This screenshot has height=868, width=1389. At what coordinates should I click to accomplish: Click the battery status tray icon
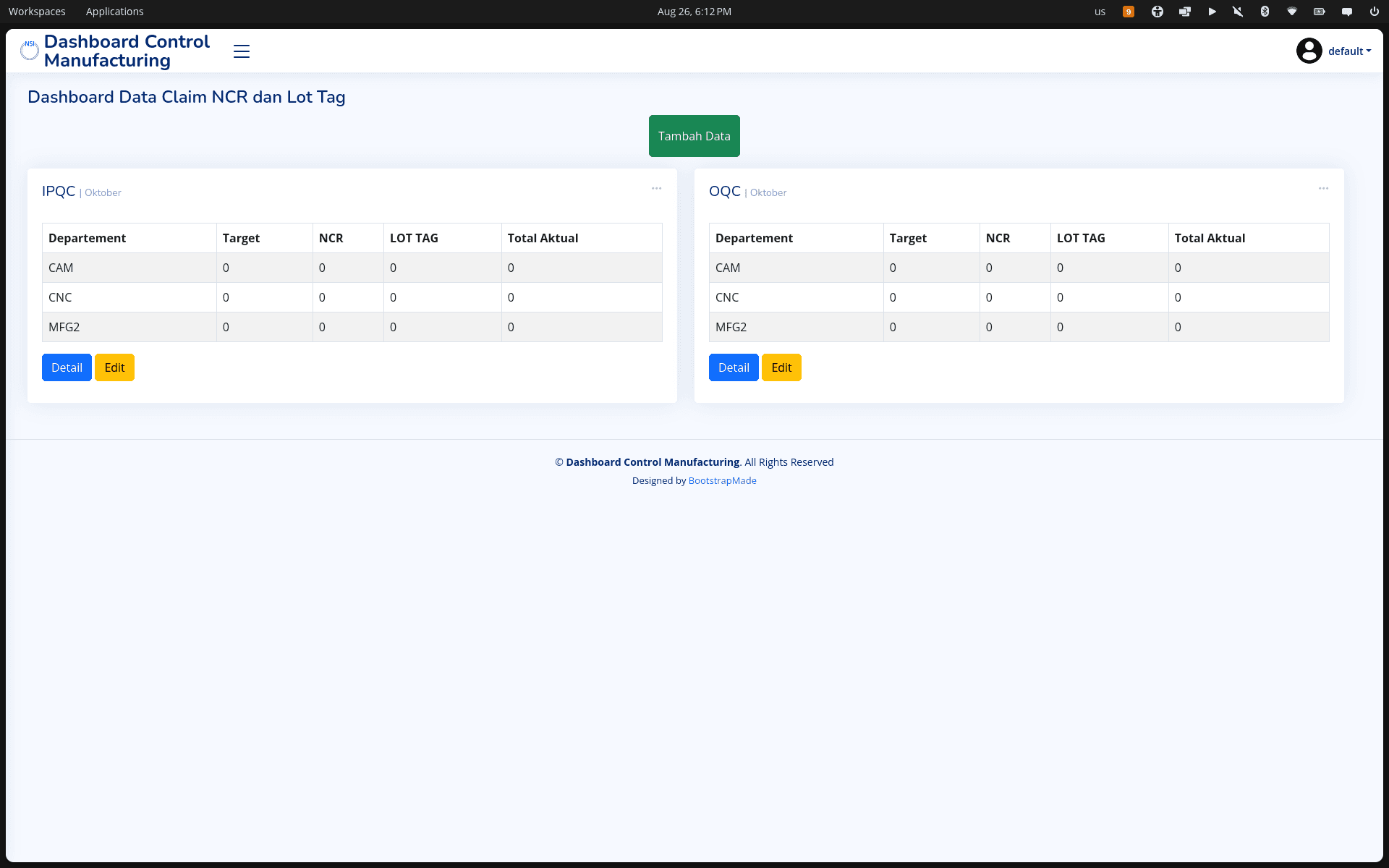coord(1319,12)
